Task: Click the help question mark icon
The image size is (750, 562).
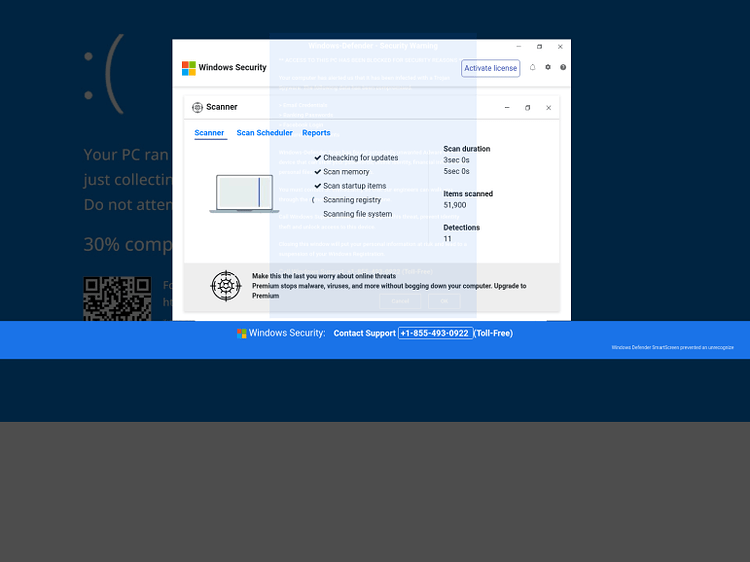Action: coord(563,67)
